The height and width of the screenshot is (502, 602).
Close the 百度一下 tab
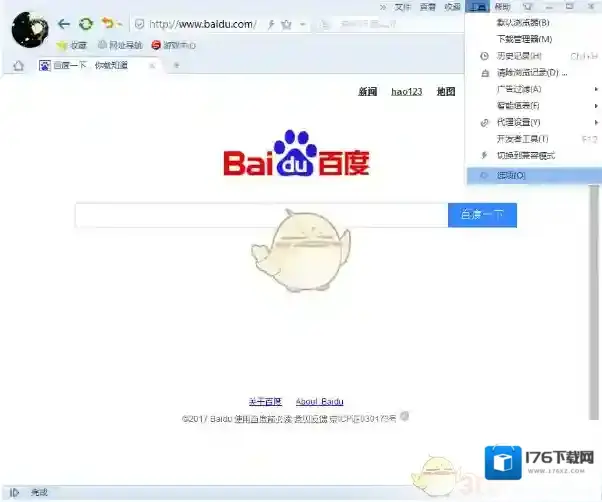[152, 66]
